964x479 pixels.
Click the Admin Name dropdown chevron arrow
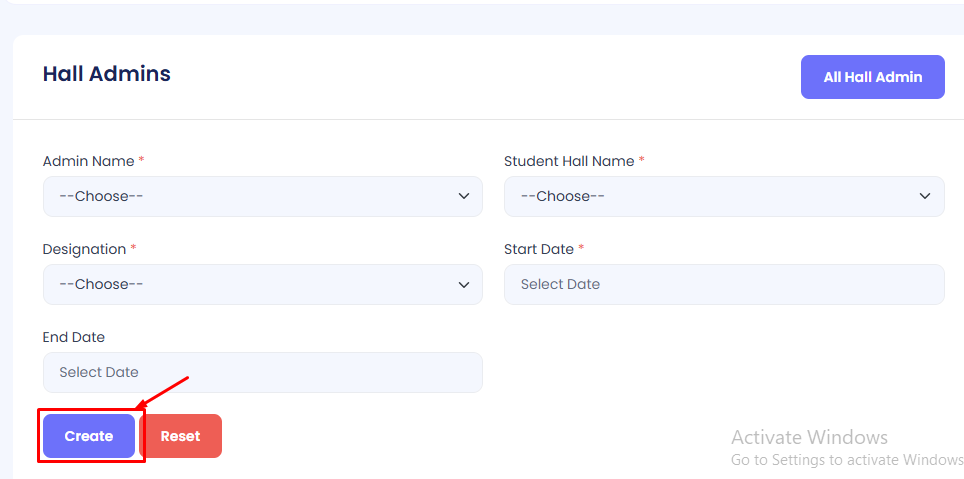464,196
